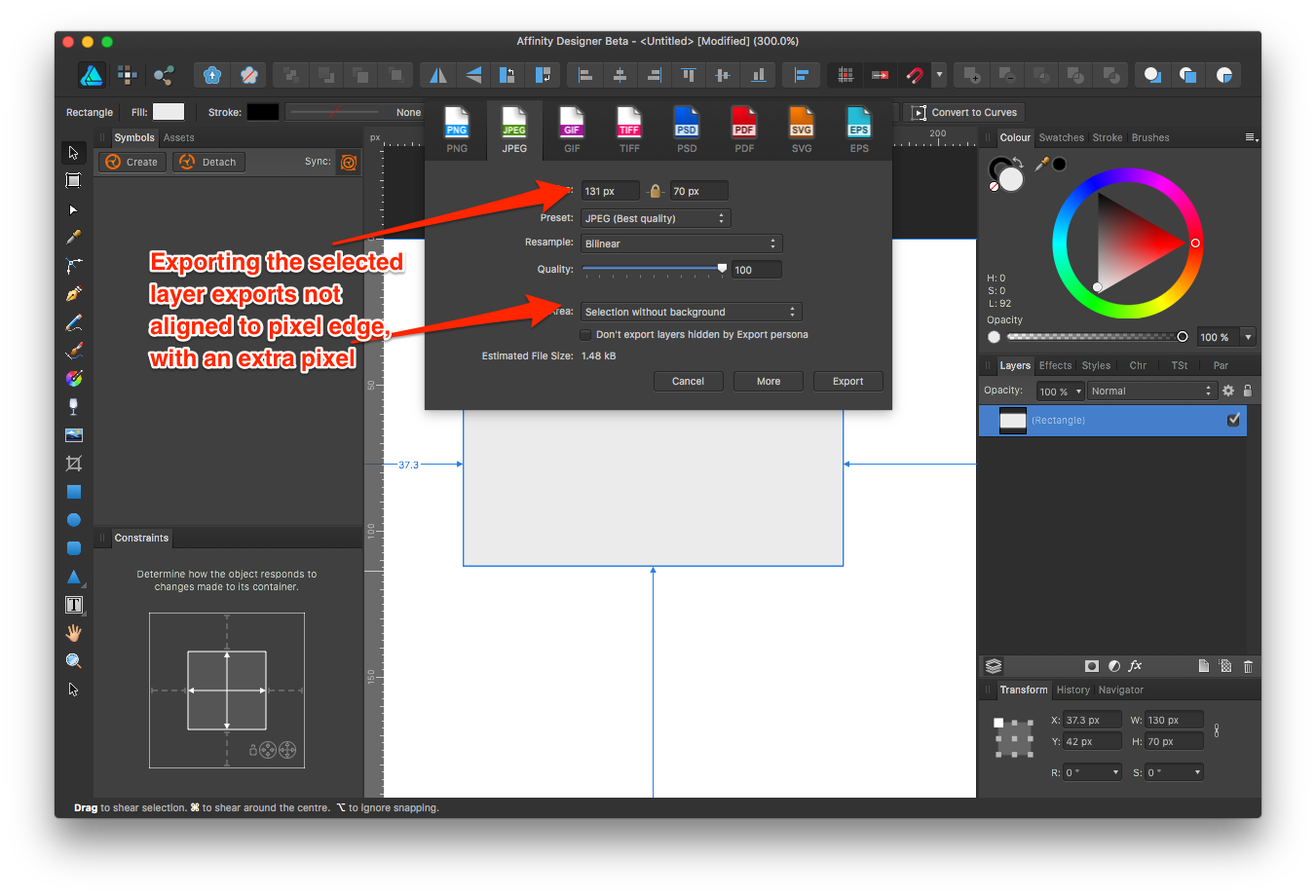1316x896 pixels.
Task: Select the Rectangle shape tool
Action: point(73,492)
